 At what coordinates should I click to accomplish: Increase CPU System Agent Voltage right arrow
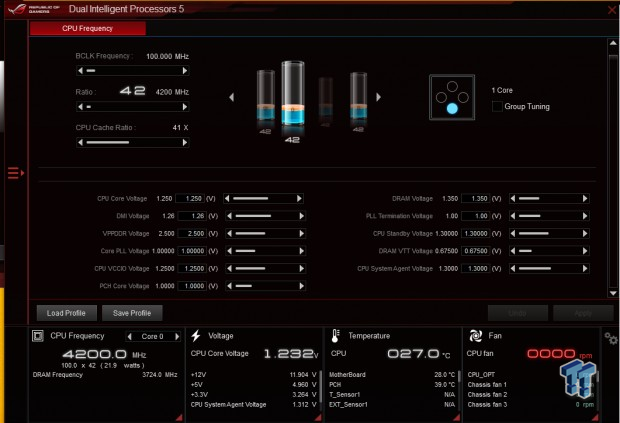coord(585,268)
